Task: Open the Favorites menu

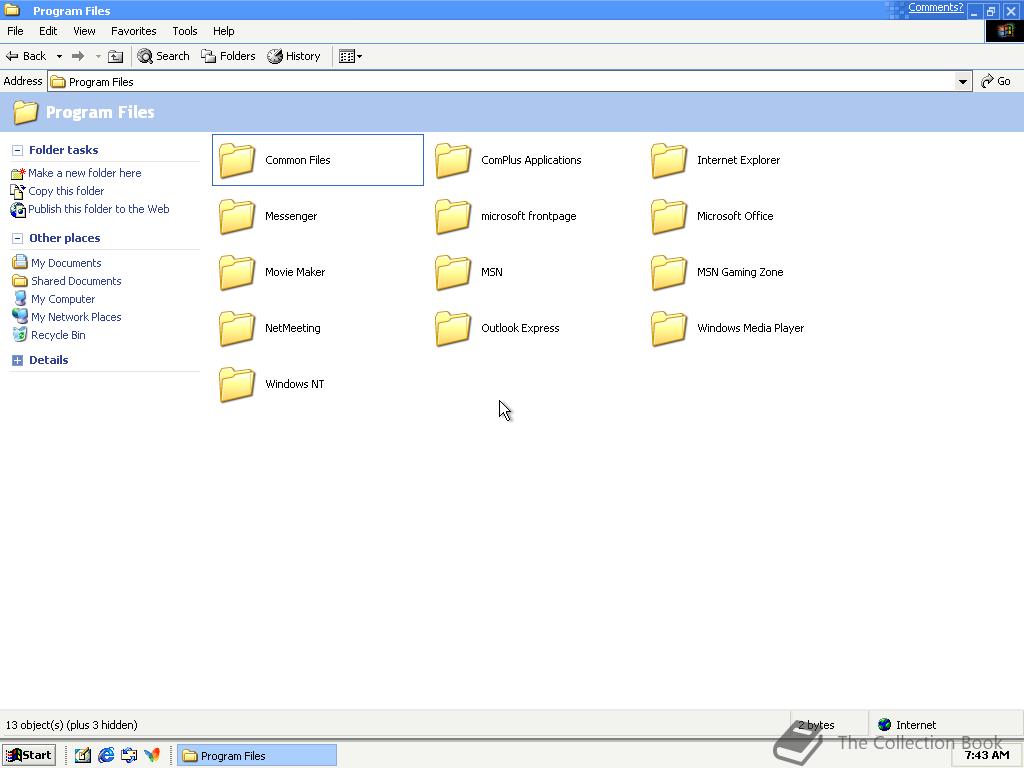Action: pos(134,31)
